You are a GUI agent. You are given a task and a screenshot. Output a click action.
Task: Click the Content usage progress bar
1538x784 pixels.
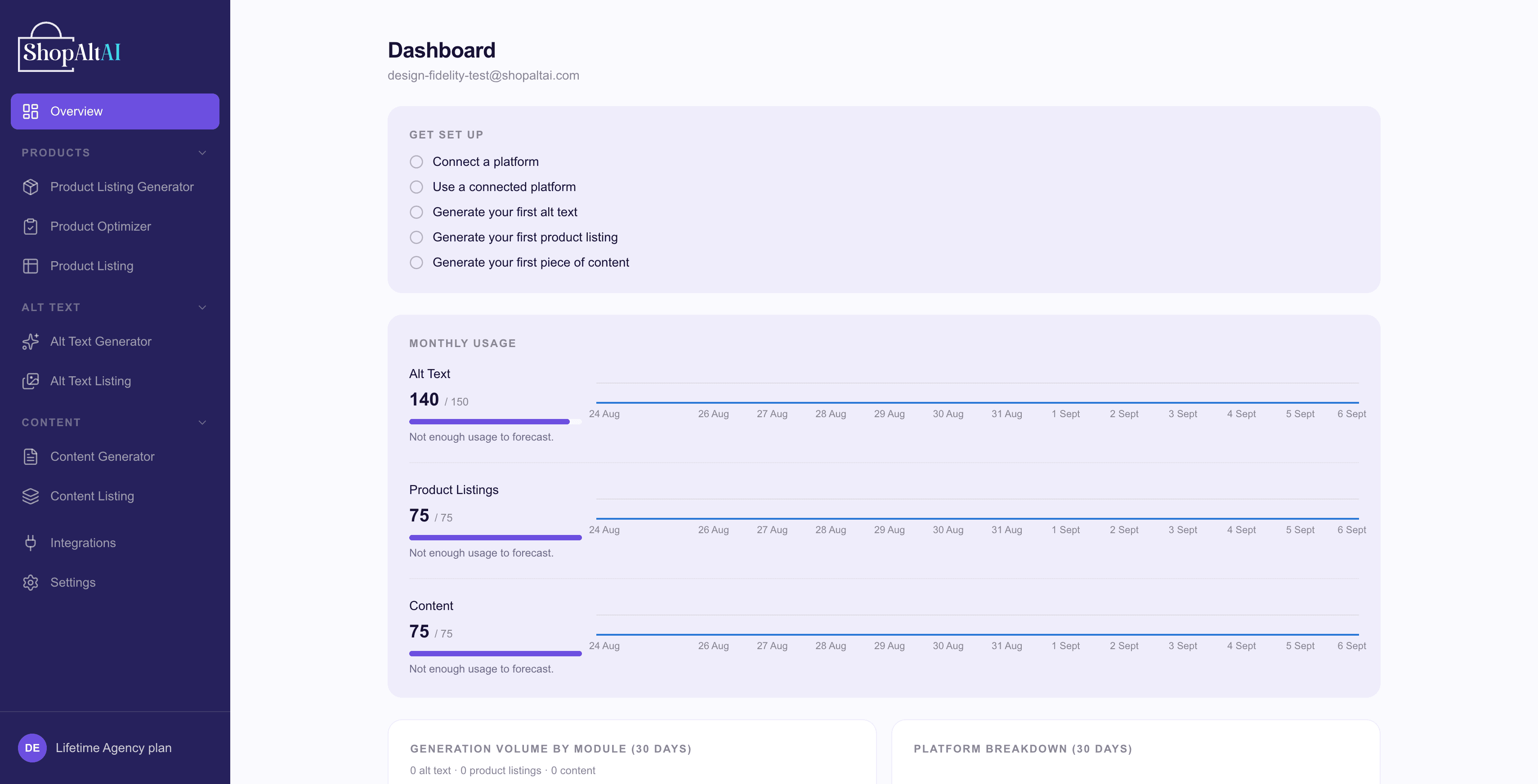(x=496, y=654)
